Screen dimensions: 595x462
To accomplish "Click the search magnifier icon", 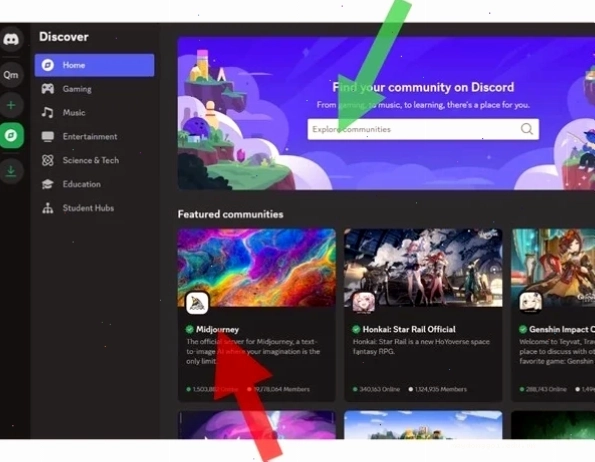I will (x=527, y=129).
